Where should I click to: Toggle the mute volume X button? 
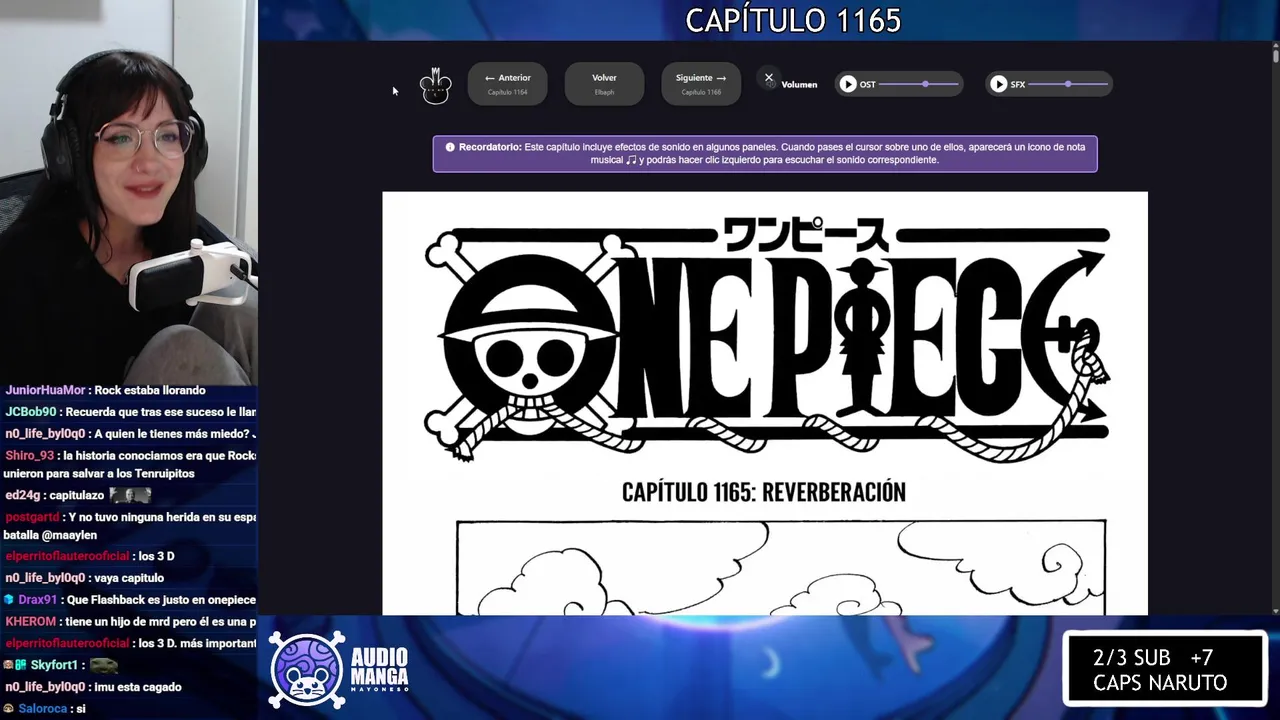(769, 77)
